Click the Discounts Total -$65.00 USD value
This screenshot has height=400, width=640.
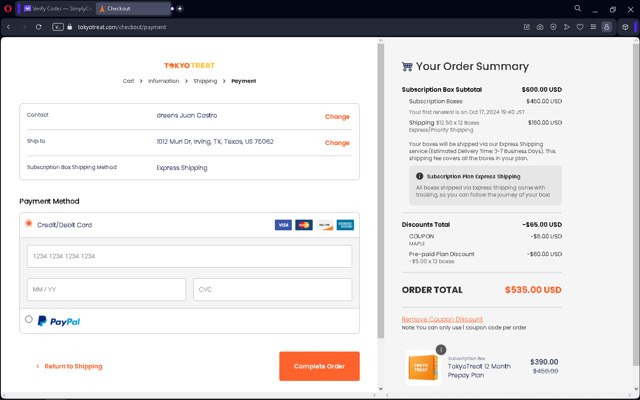click(542, 224)
